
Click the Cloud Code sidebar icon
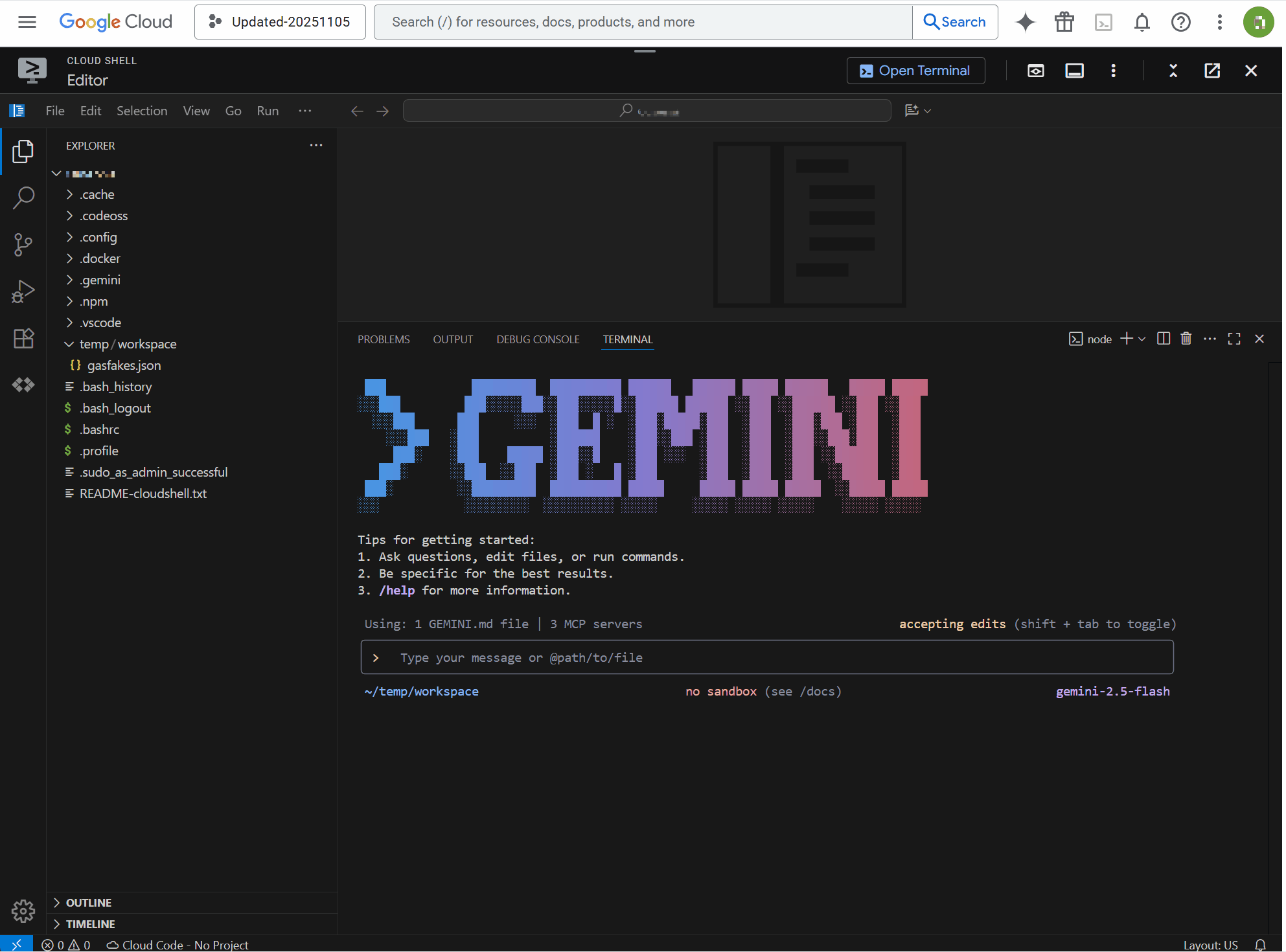coord(23,385)
